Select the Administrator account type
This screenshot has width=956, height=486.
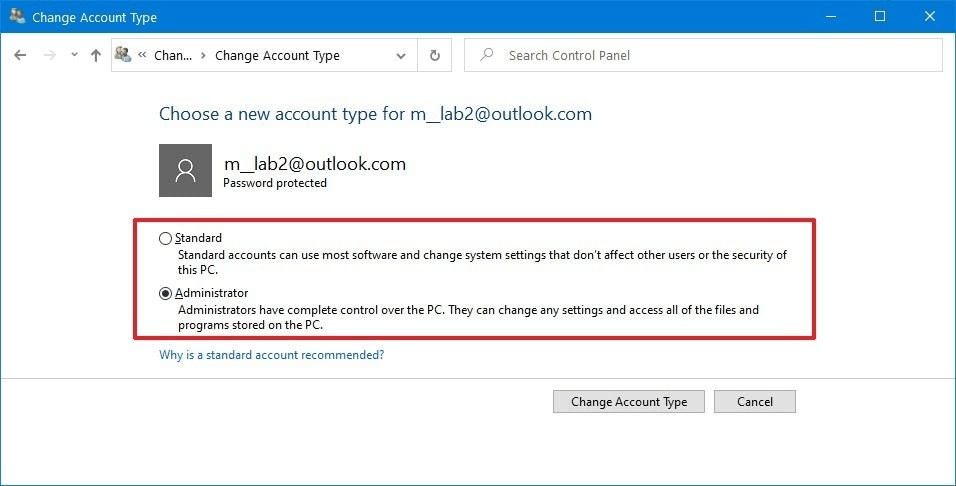click(x=165, y=293)
